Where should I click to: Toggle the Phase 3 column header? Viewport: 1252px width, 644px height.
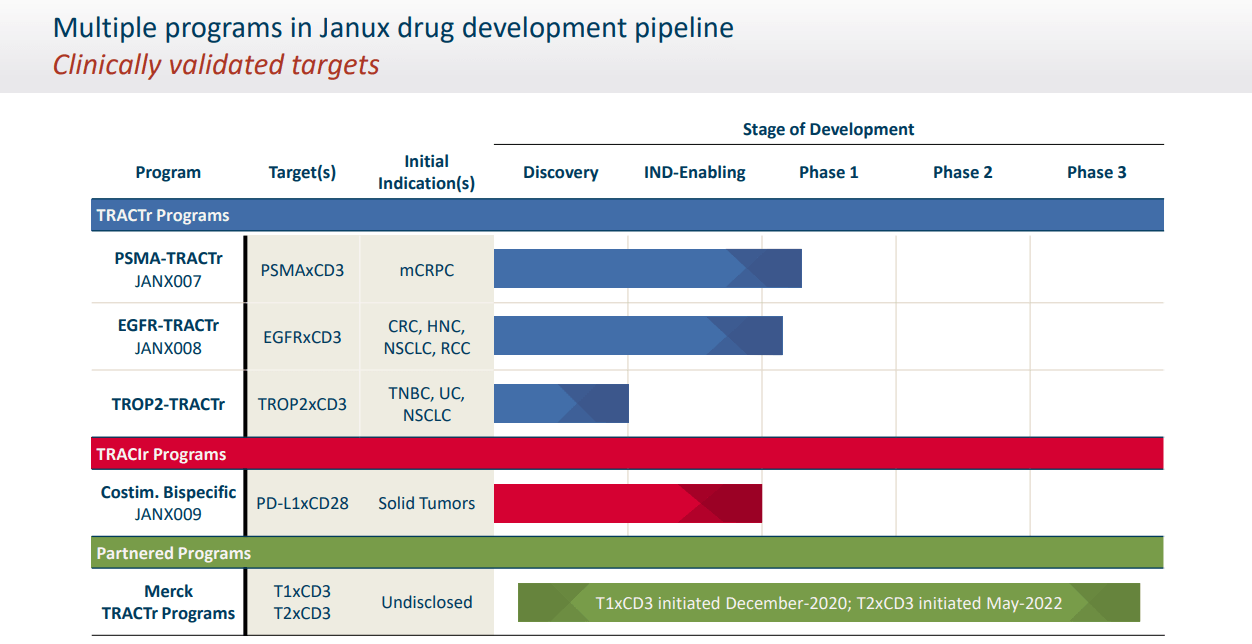(1096, 171)
